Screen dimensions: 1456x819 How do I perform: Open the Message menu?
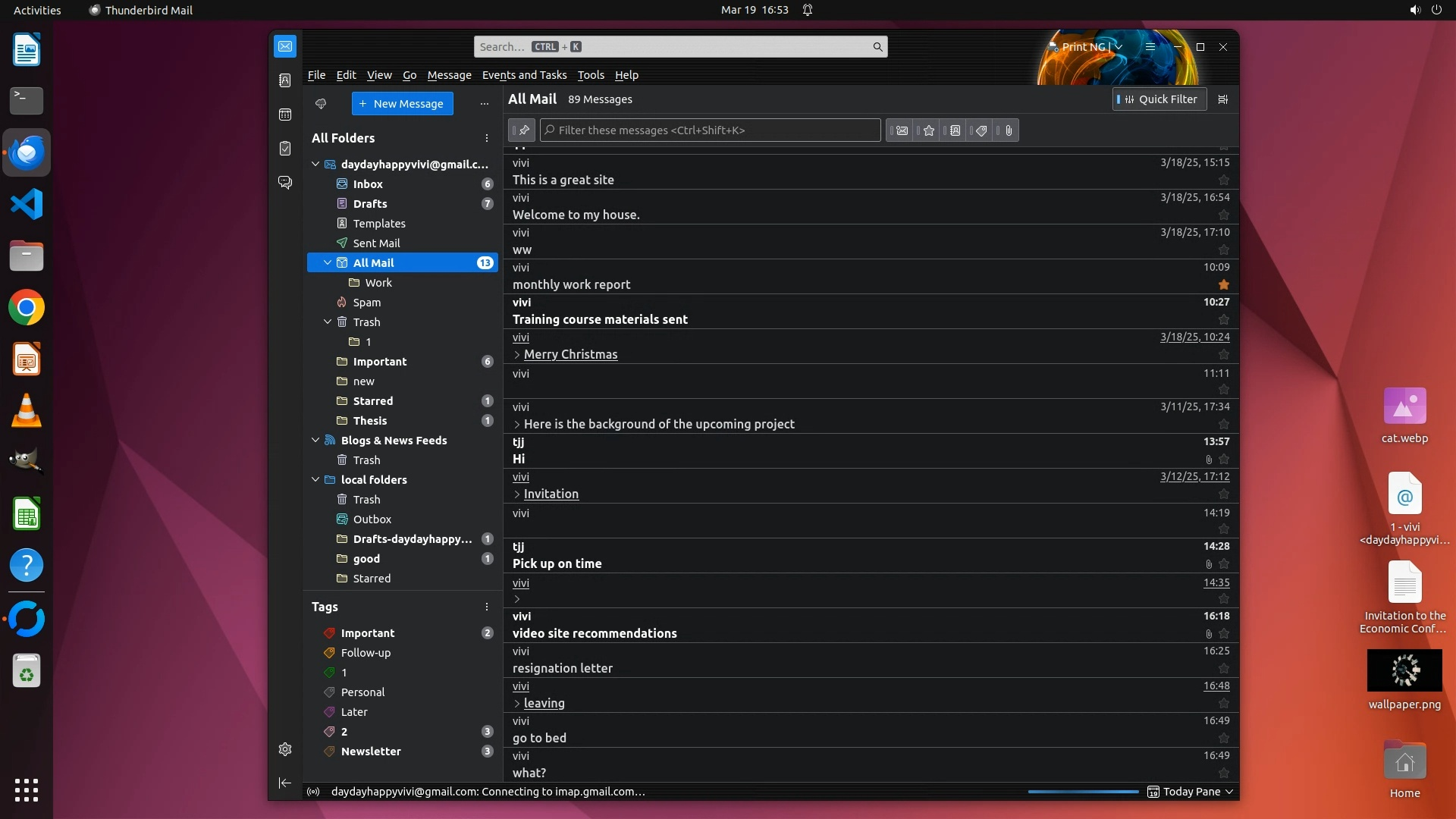449,75
